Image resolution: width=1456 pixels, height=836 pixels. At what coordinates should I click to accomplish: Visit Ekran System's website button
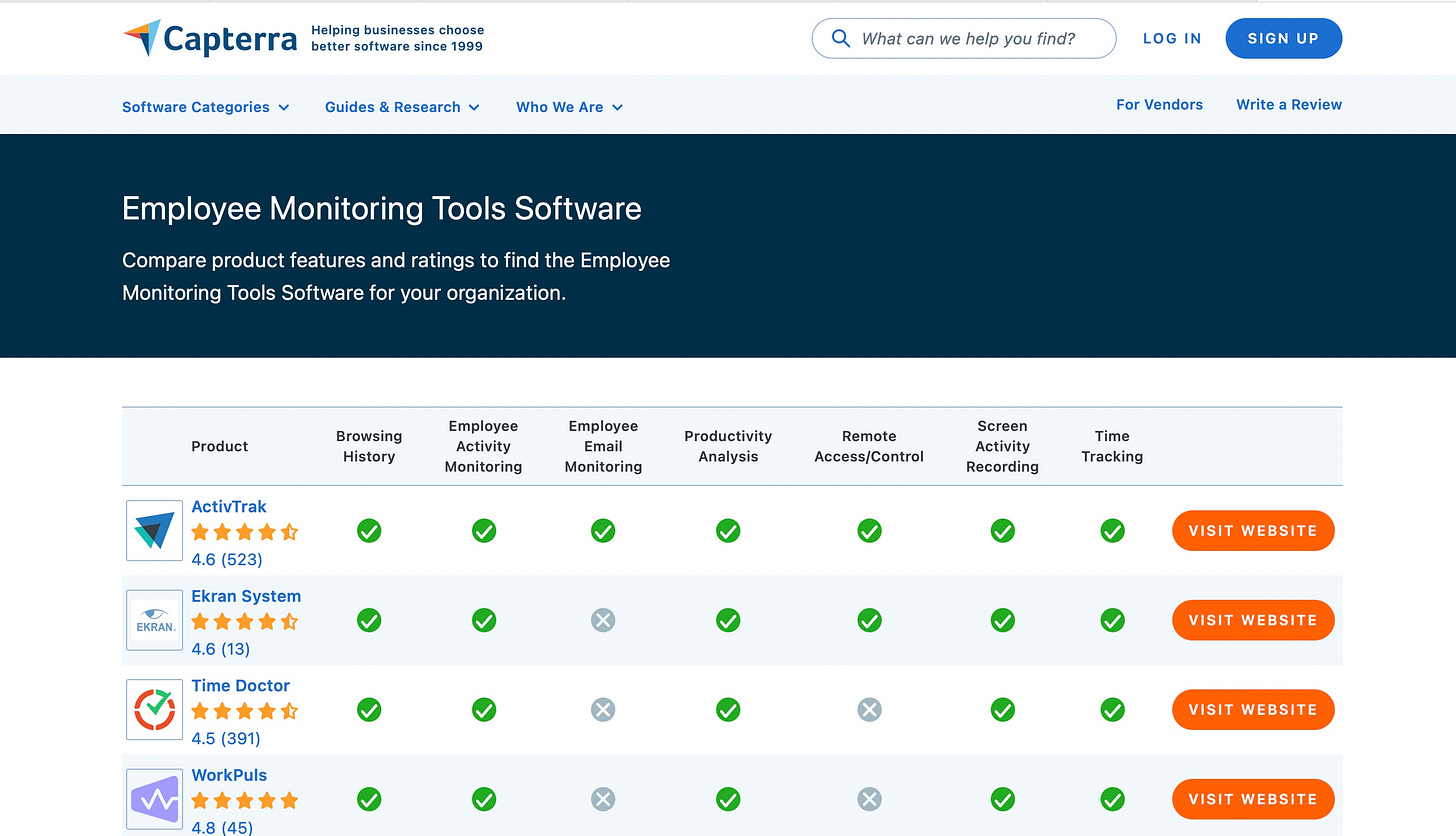tap(1253, 620)
